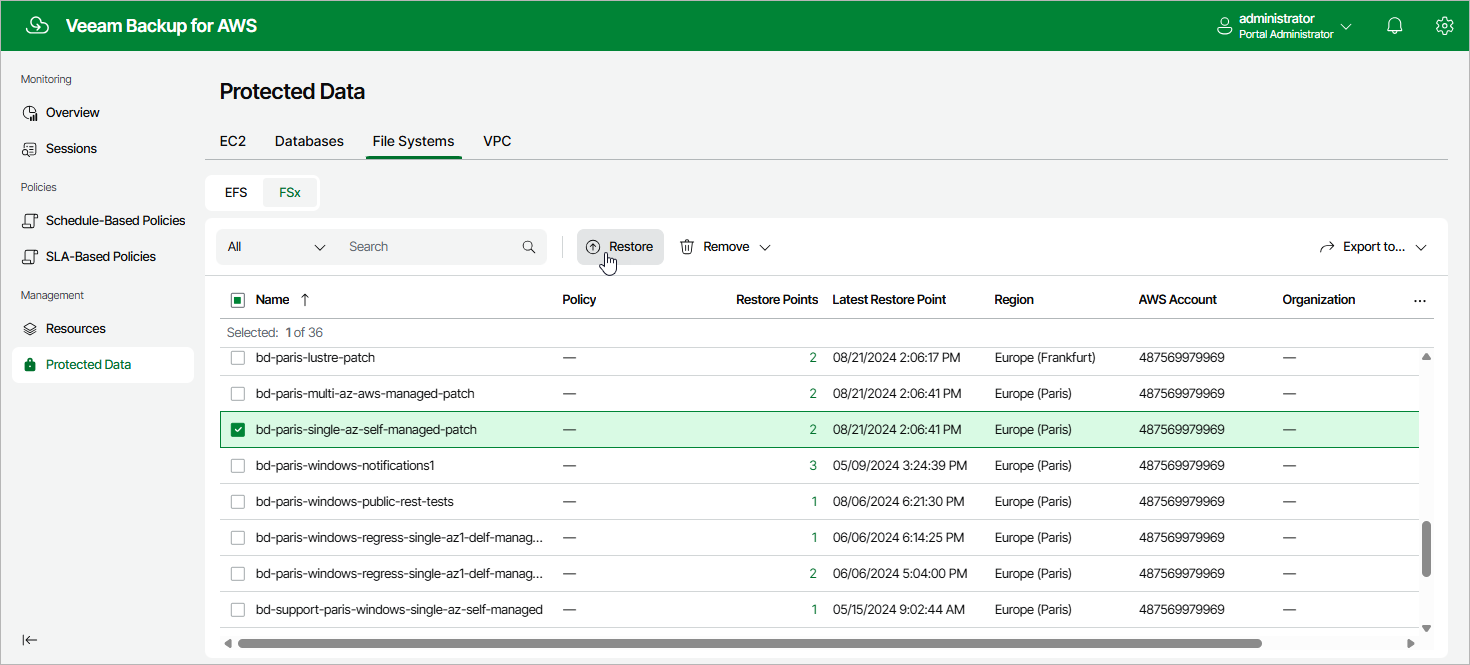Focus the Search input field

pyautogui.click(x=430, y=247)
